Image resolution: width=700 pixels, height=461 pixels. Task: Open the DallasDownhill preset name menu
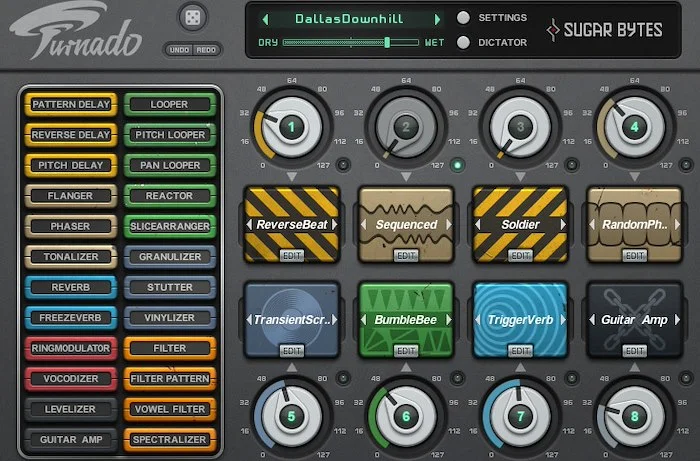tap(351, 19)
